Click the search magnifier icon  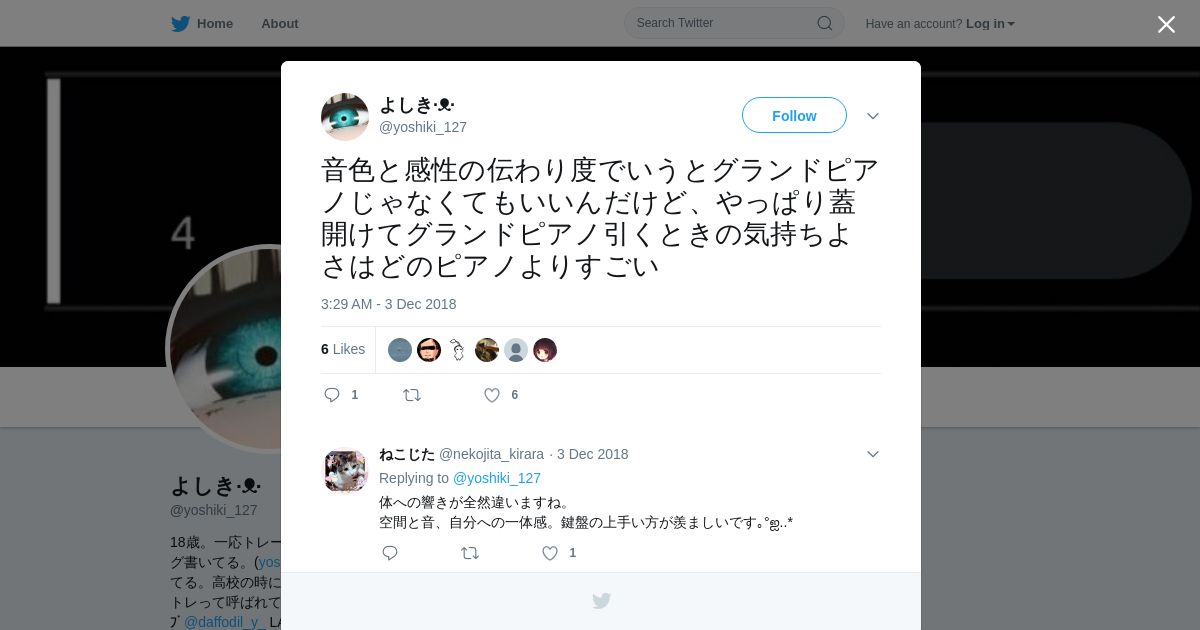pyautogui.click(x=825, y=23)
